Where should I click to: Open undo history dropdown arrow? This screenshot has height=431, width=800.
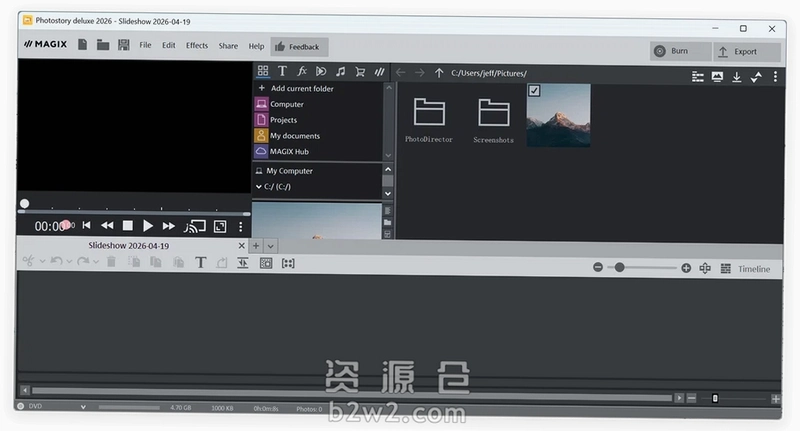(x=69, y=262)
